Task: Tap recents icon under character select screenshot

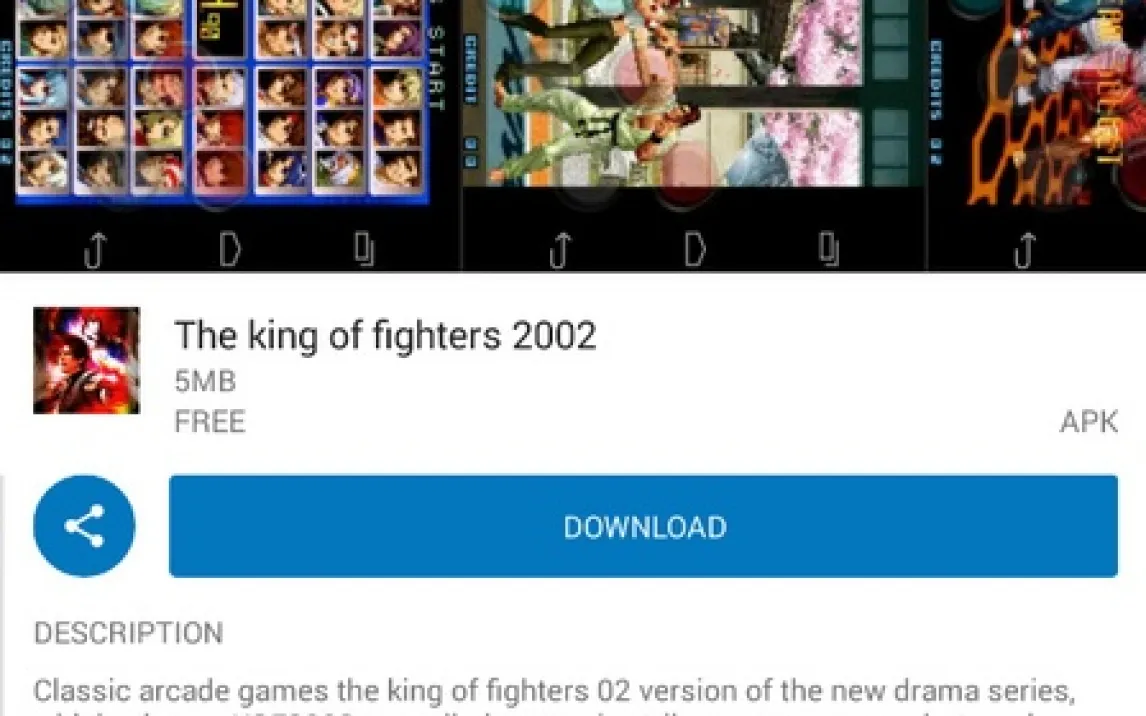Action: point(364,248)
